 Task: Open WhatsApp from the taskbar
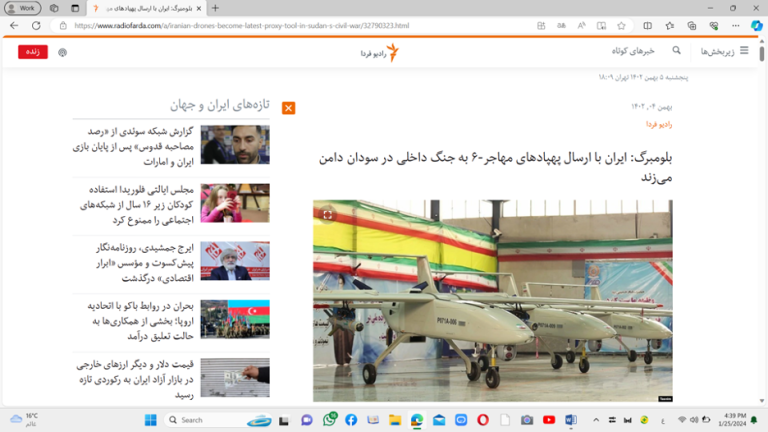[x=329, y=420]
